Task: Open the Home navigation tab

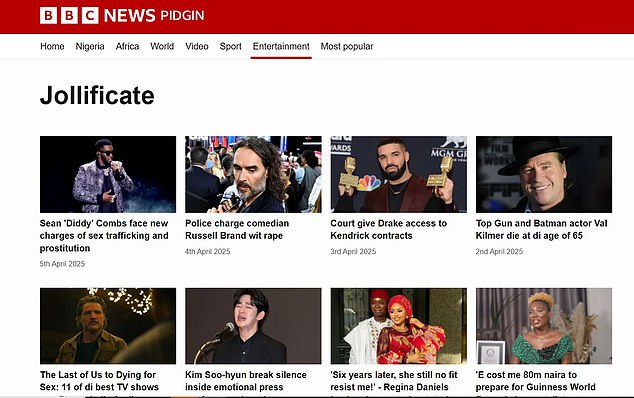Action: [x=52, y=47]
